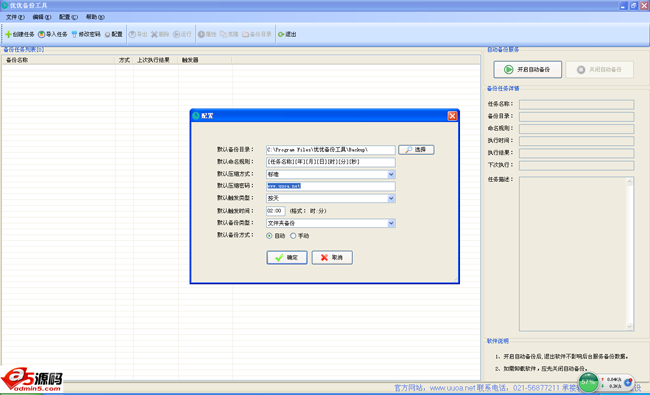The width and height of the screenshot is (650, 395).
Task: Open the 文件 menu
Action: tap(15, 17)
